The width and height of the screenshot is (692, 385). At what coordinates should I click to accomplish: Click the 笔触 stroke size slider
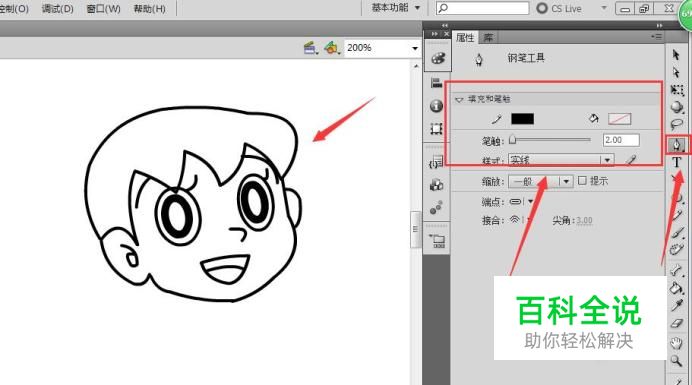coord(550,140)
